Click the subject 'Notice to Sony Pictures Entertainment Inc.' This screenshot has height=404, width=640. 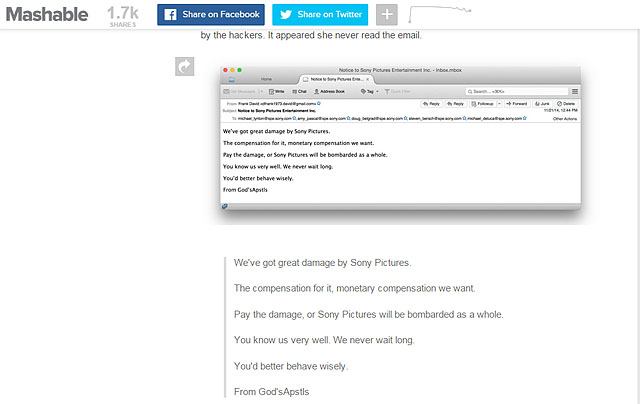[277, 111]
